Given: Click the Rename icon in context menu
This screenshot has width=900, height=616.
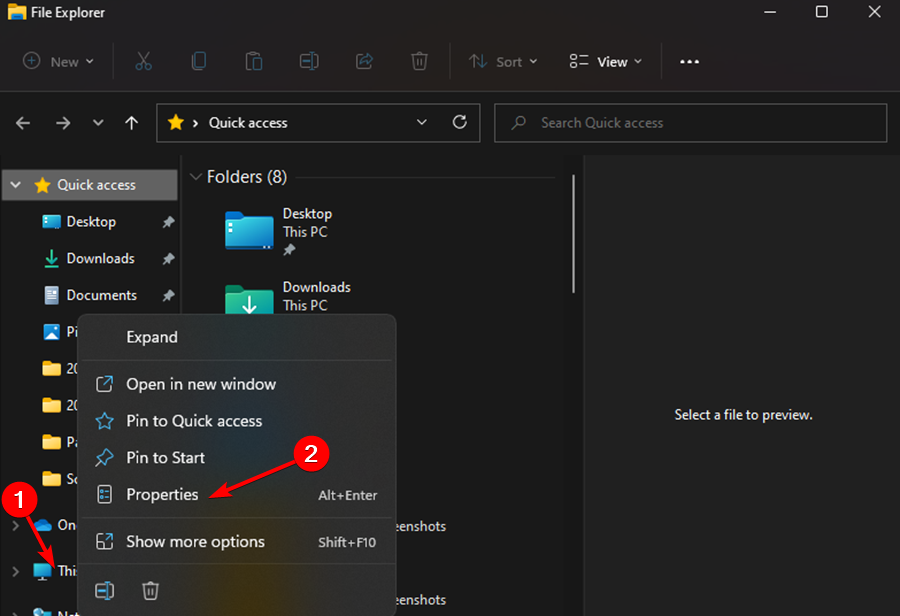Looking at the screenshot, I should pyautogui.click(x=105, y=591).
